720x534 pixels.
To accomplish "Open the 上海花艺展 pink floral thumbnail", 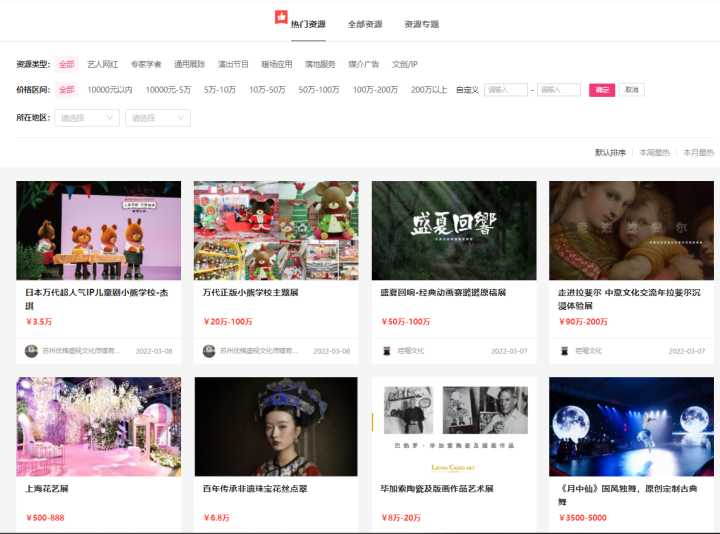I will pyautogui.click(x=99, y=427).
